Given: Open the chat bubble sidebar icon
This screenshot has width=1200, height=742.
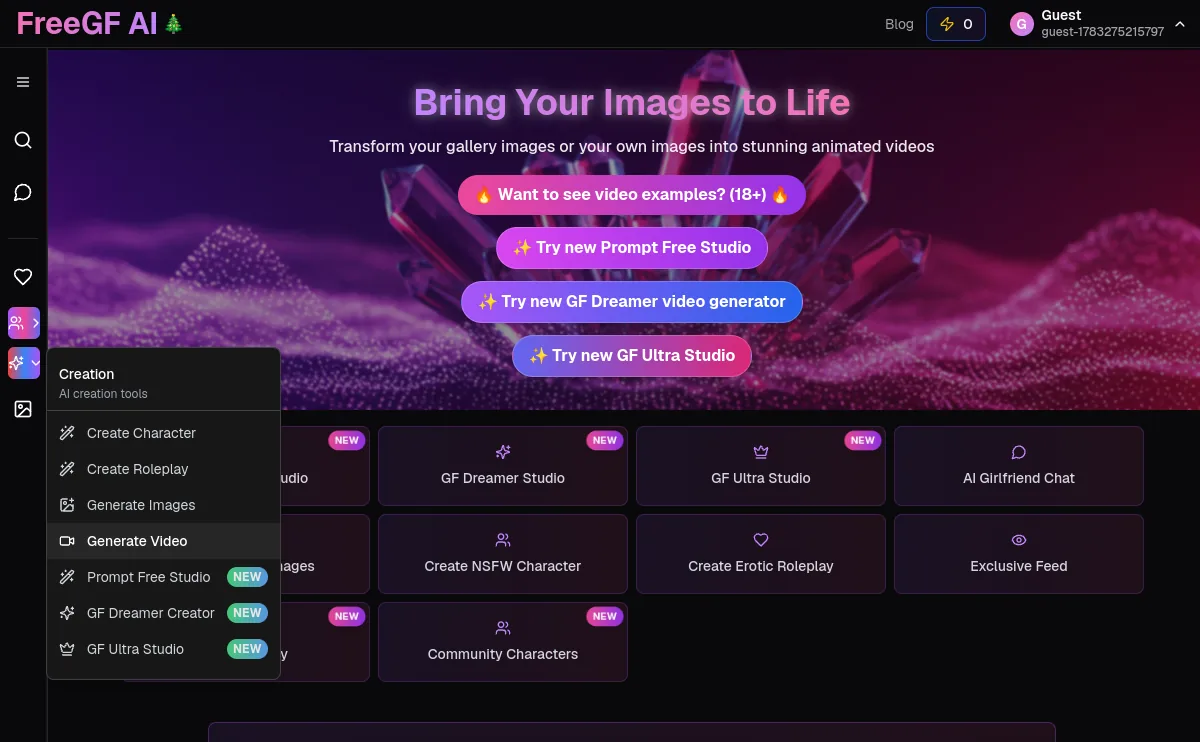Looking at the screenshot, I should (x=23, y=192).
